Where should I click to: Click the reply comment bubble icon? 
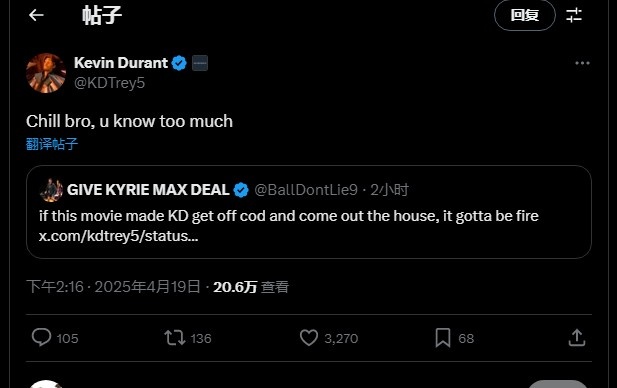pos(41,338)
